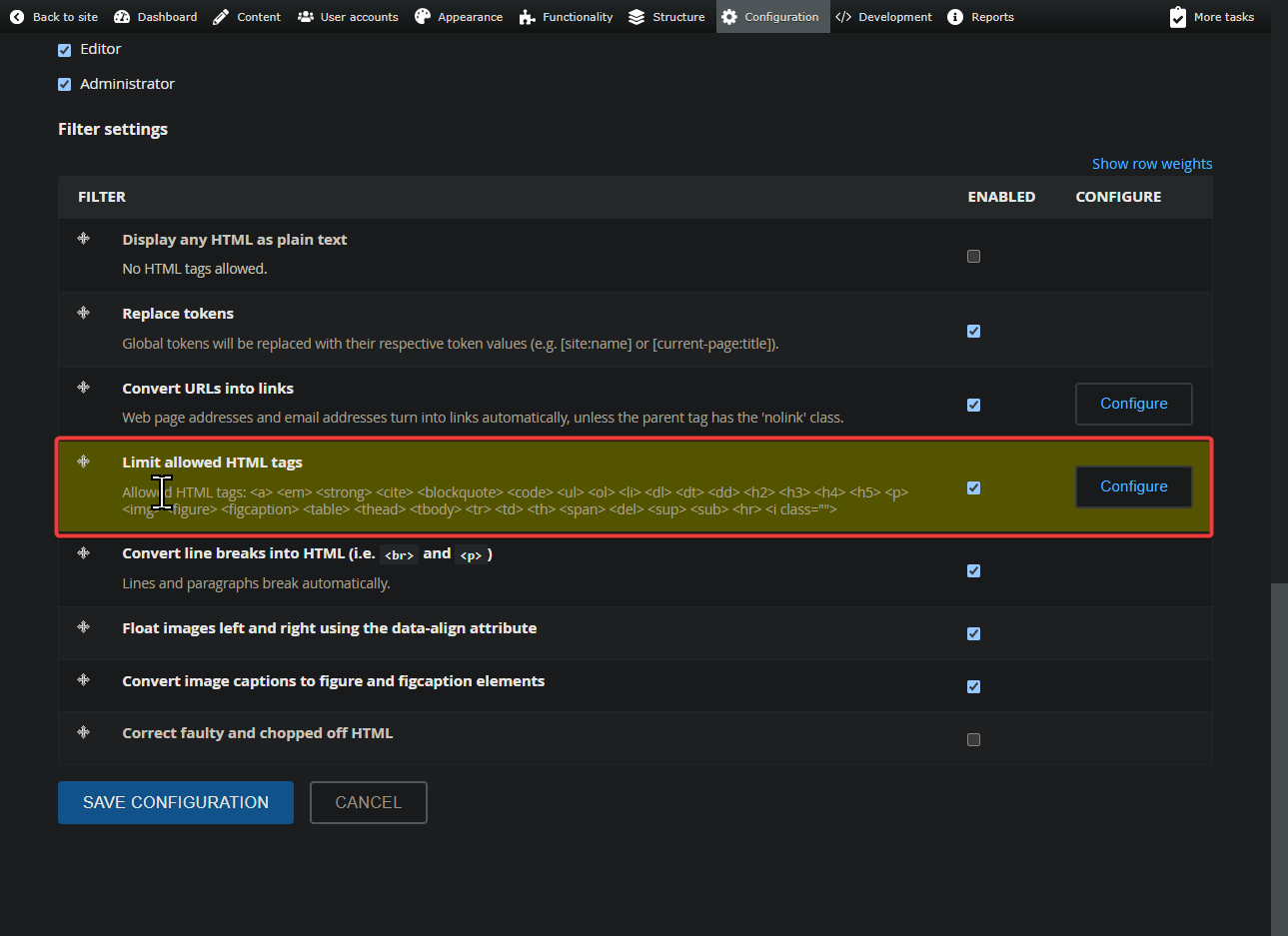
Task: Open Functionality via the puzzle-piece icon
Action: 529,16
